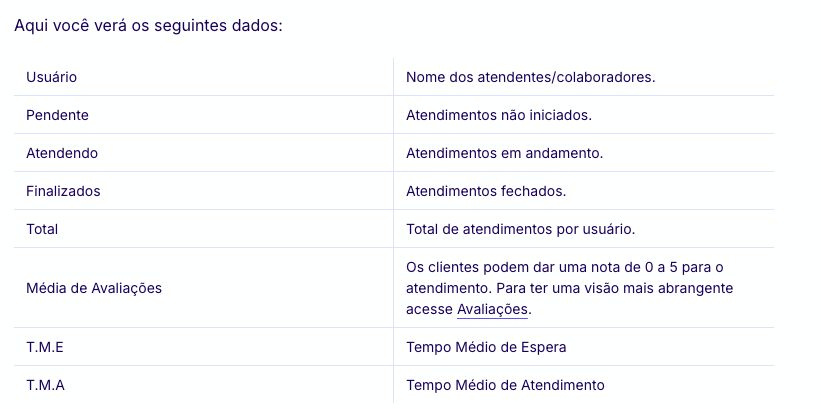Click the T.M.A row label
Viewport: 821px width, 409px height.
tap(46, 385)
